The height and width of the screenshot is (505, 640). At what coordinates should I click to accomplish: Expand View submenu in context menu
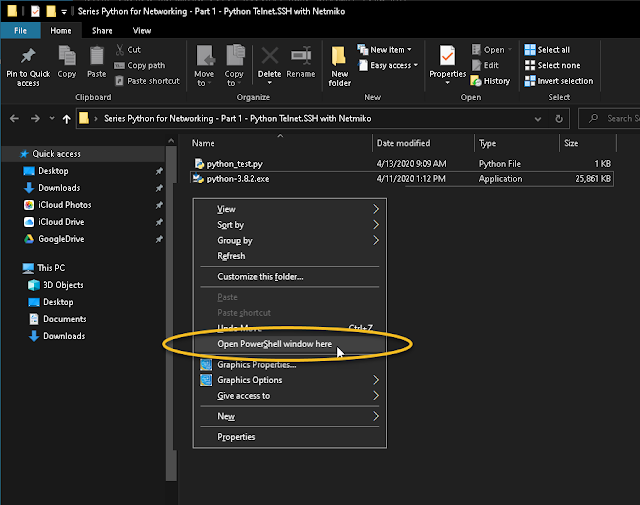click(x=289, y=209)
